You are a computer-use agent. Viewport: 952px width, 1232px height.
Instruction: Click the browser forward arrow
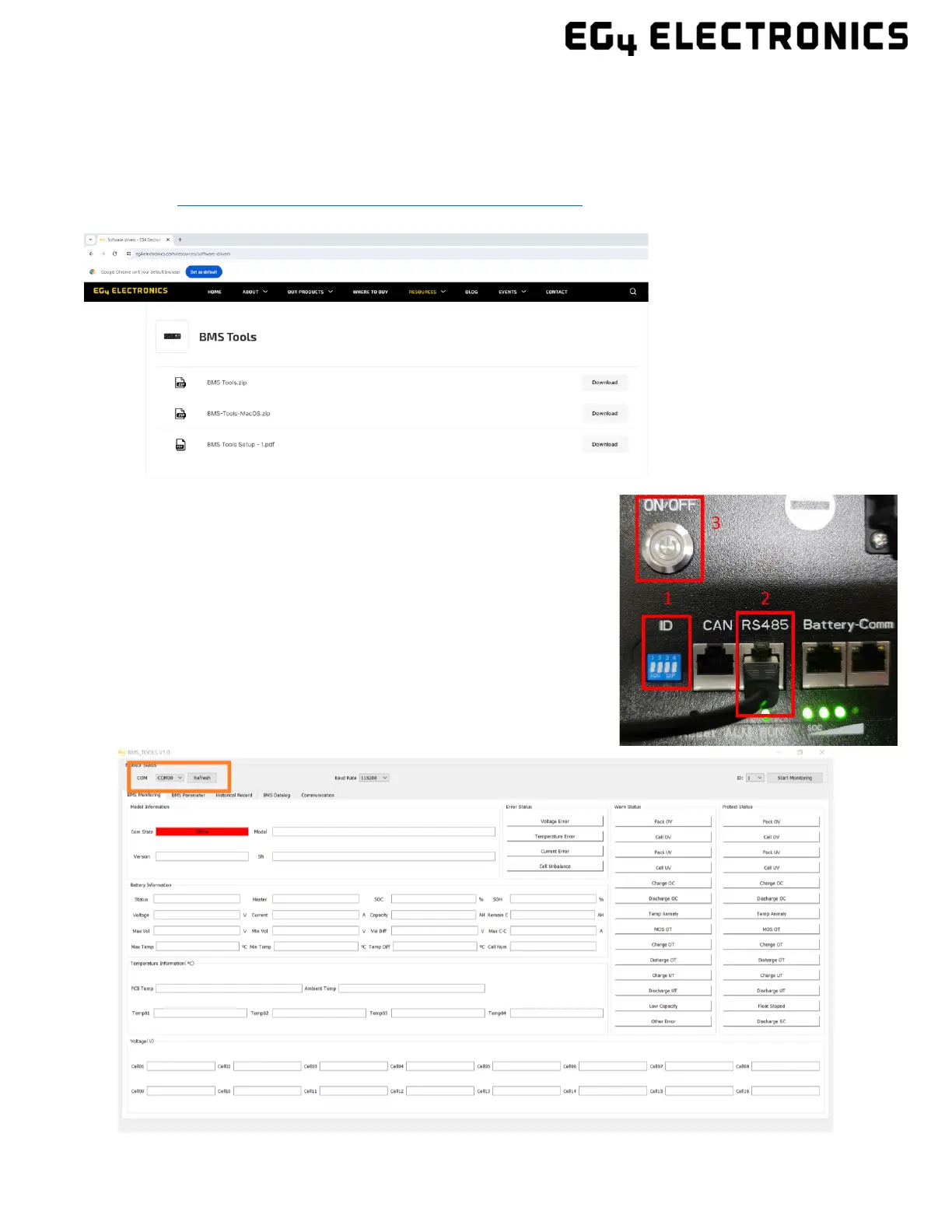click(x=103, y=254)
